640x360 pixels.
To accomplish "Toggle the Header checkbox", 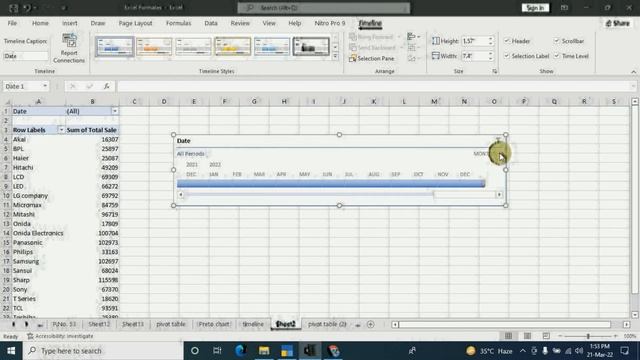I will coord(507,41).
